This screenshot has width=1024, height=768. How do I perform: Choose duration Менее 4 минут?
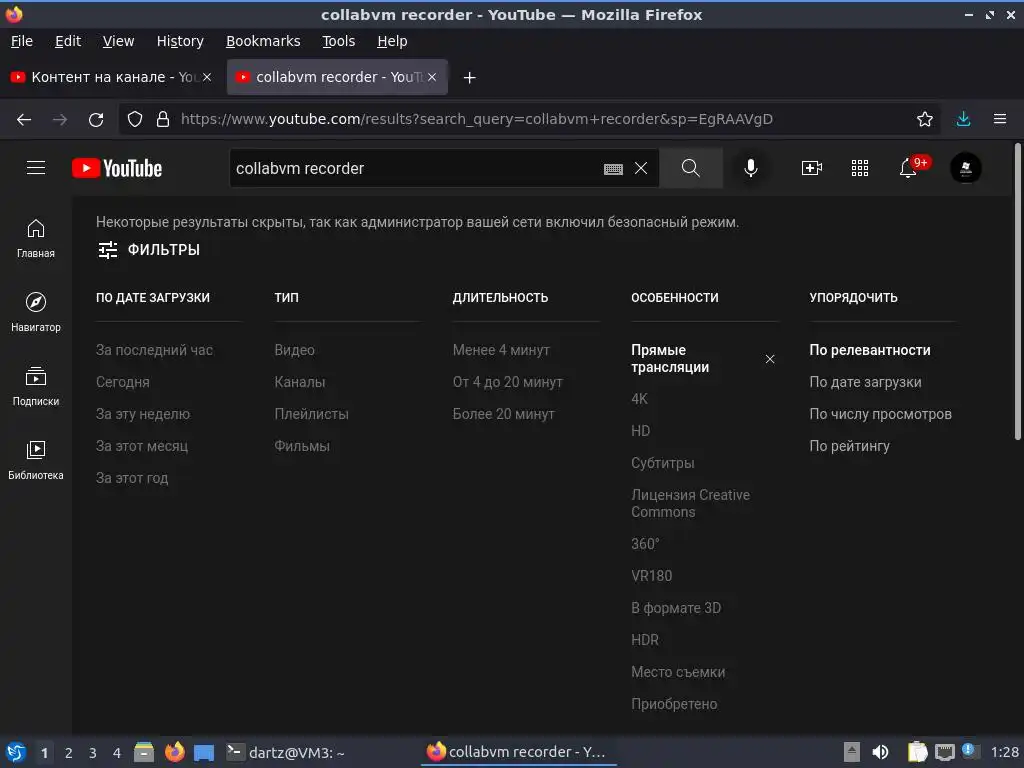coord(502,350)
